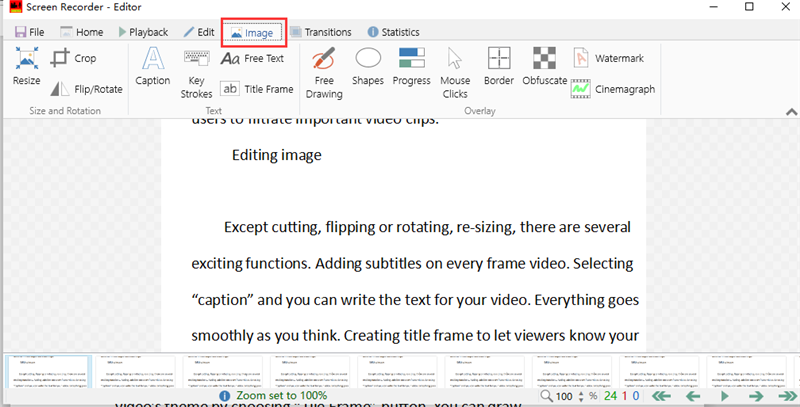
Task: Activate the Free Drawing tool
Action: tap(324, 73)
